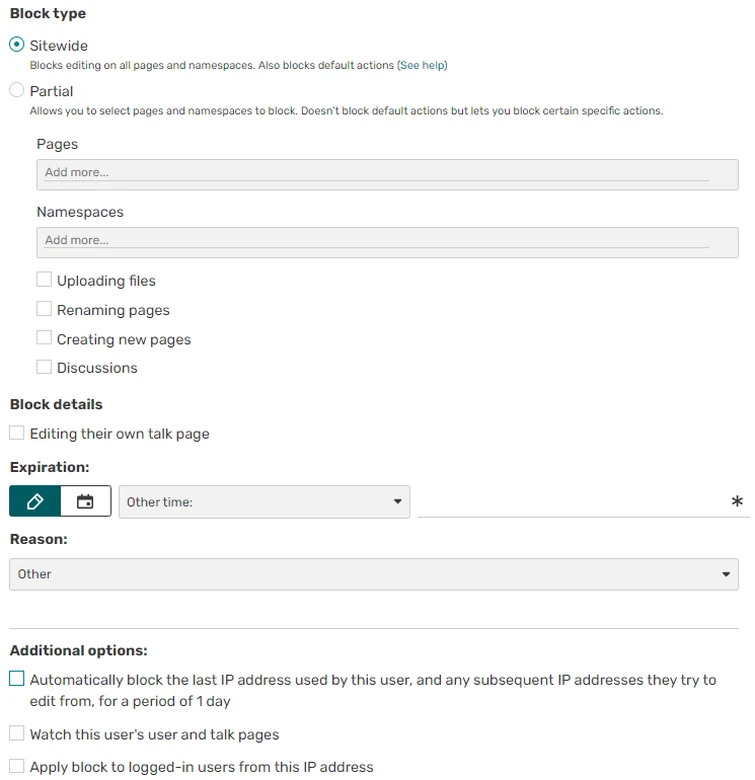Click the Namespaces 'Add more...' field
755x780 pixels.
pos(387,241)
